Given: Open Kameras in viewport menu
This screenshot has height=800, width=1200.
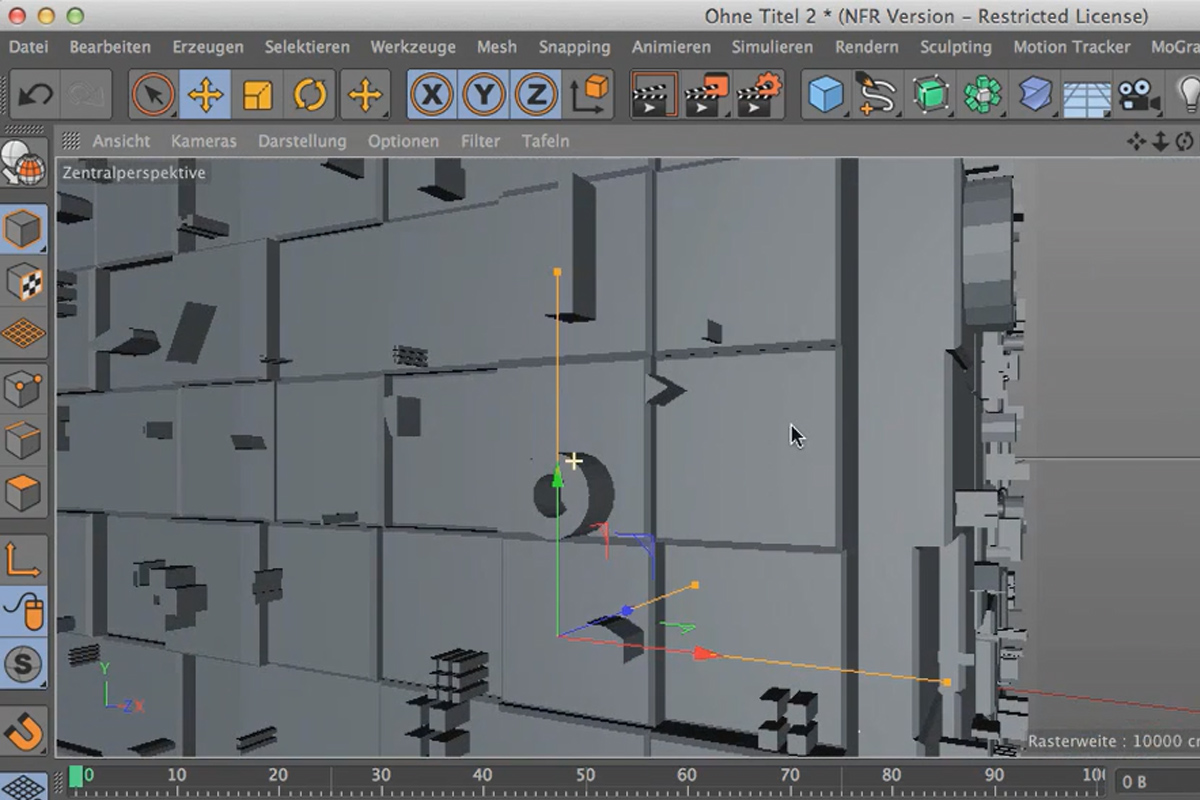Looking at the screenshot, I should pyautogui.click(x=204, y=141).
